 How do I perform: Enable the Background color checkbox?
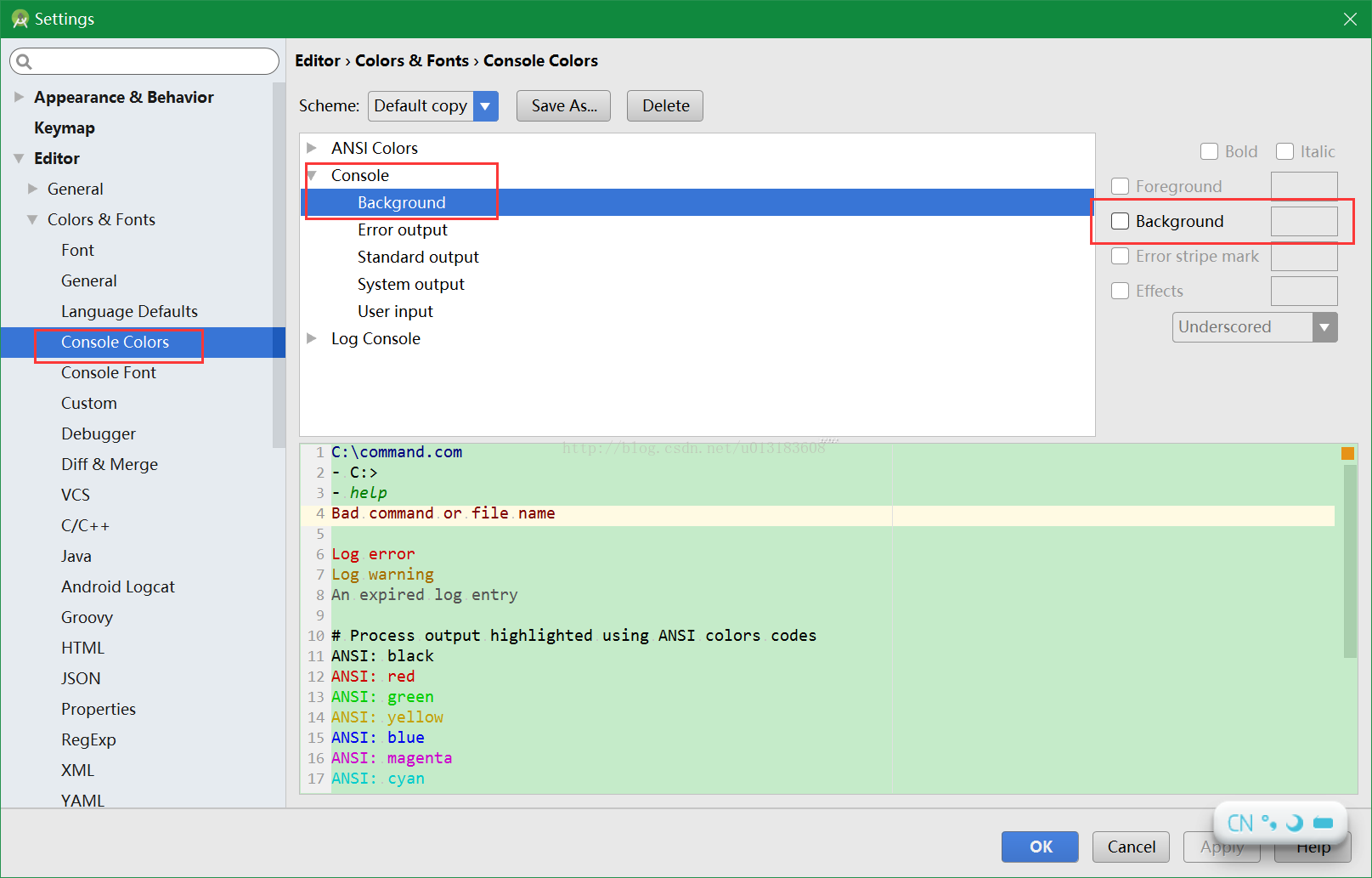(x=1121, y=221)
